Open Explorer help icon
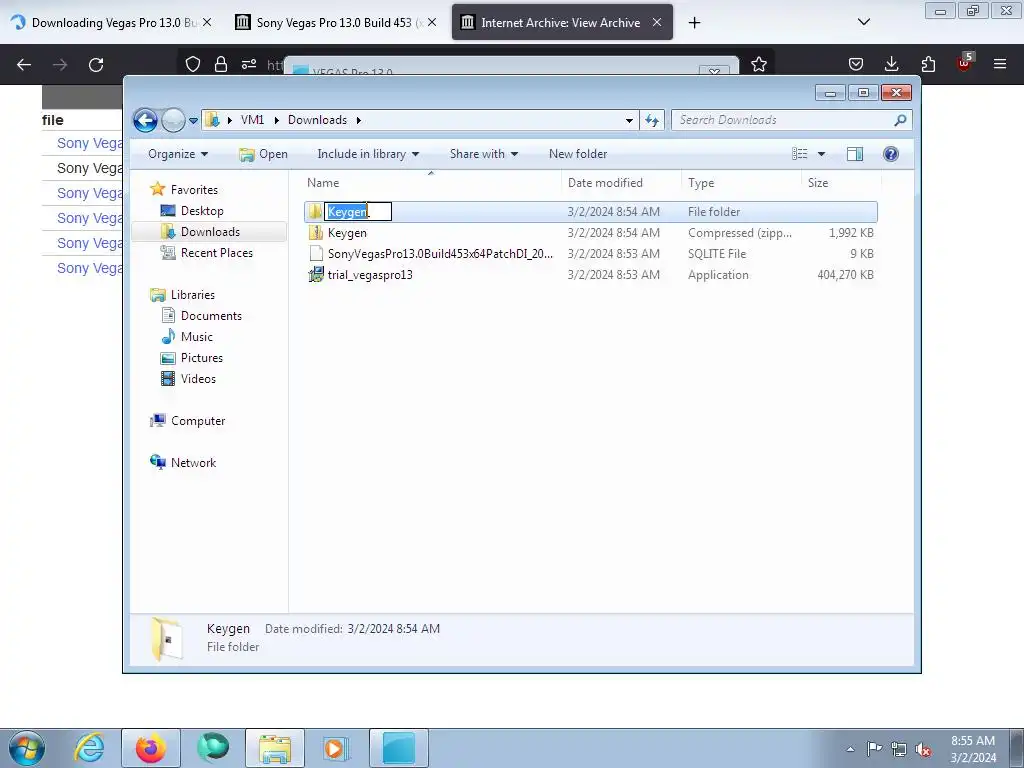Image resolution: width=1024 pixels, height=768 pixels. pos(890,154)
